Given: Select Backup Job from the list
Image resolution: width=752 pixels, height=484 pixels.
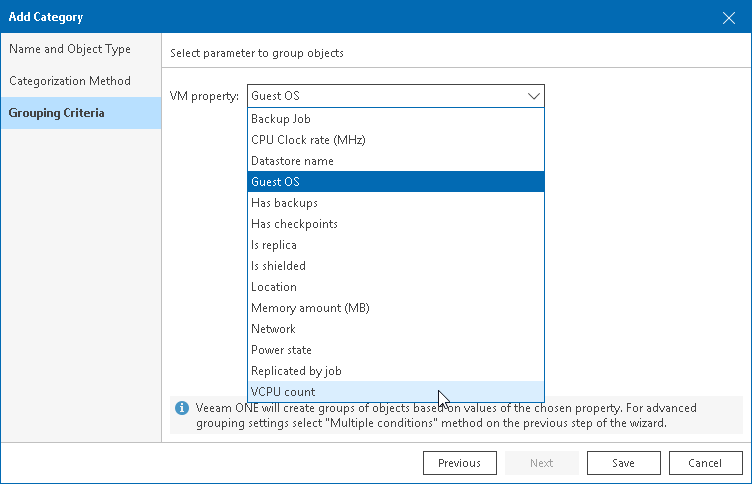Looking at the screenshot, I should [395, 119].
